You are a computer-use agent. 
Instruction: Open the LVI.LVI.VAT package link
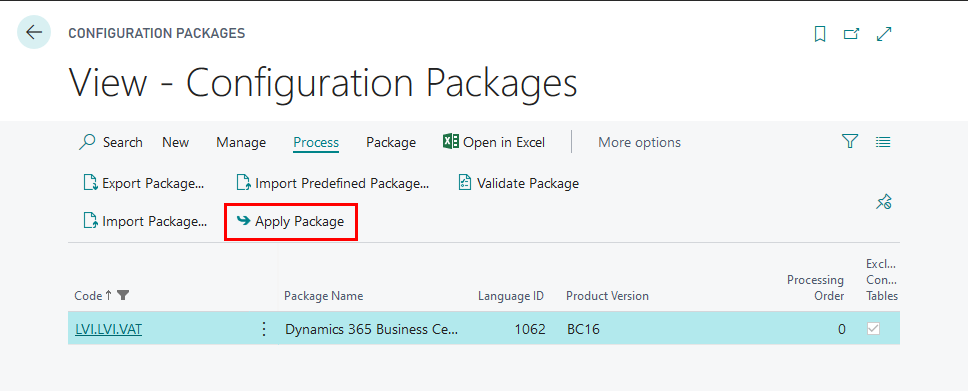point(109,329)
